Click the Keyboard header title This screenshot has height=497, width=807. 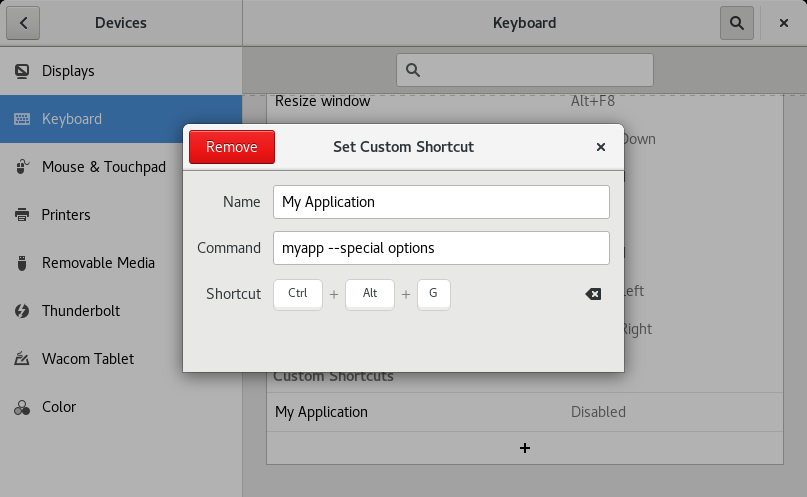tap(524, 23)
